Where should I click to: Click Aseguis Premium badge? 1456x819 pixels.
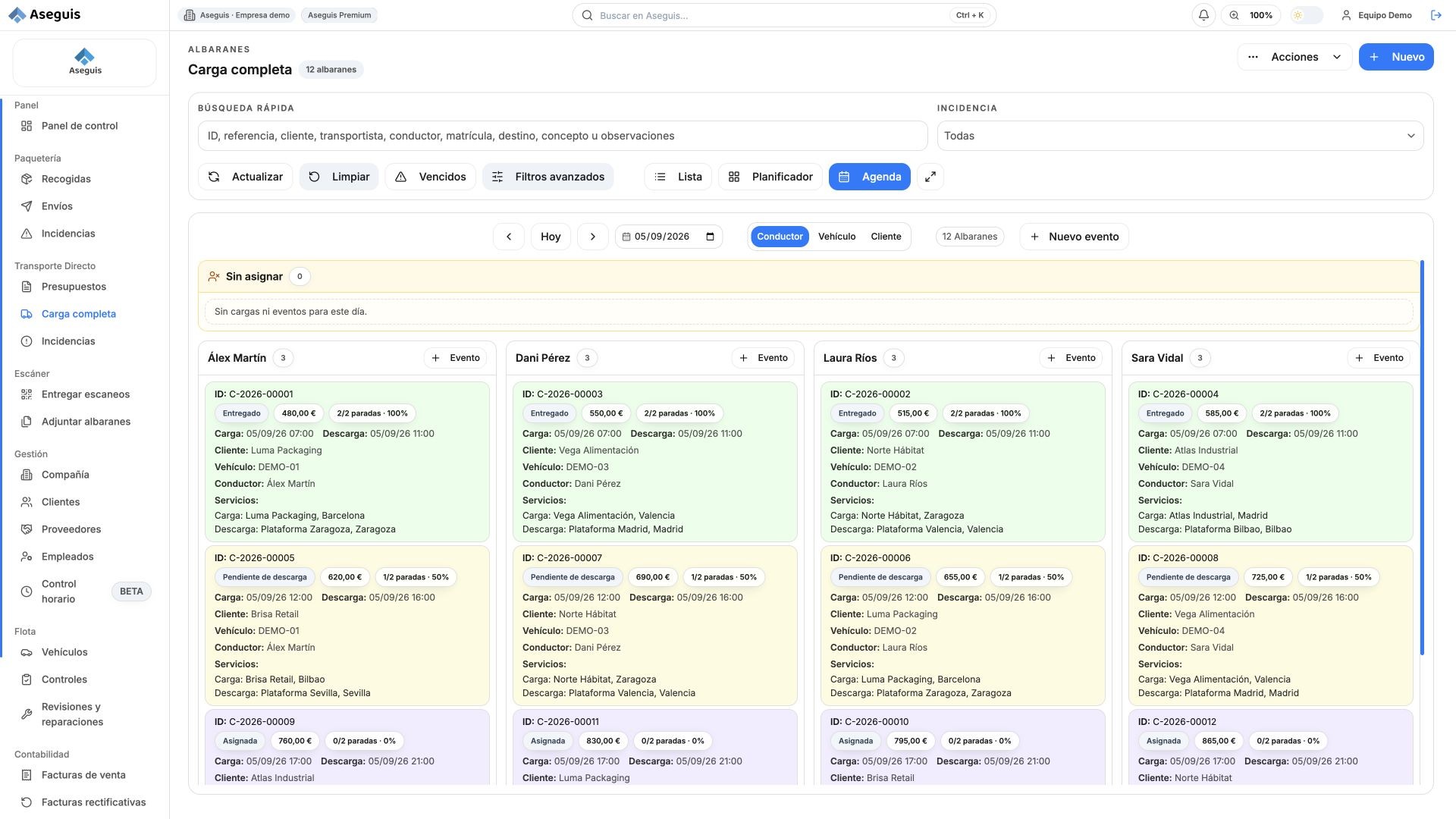(339, 15)
